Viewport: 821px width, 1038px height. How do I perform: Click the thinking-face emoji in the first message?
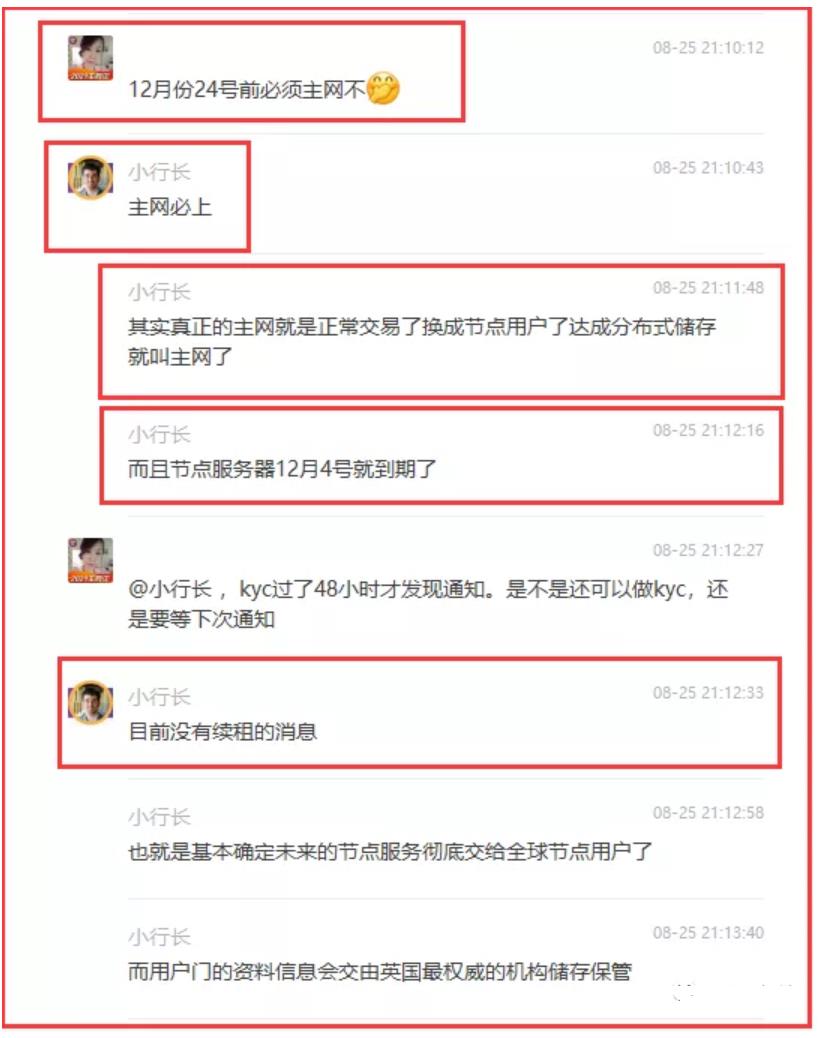point(383,88)
